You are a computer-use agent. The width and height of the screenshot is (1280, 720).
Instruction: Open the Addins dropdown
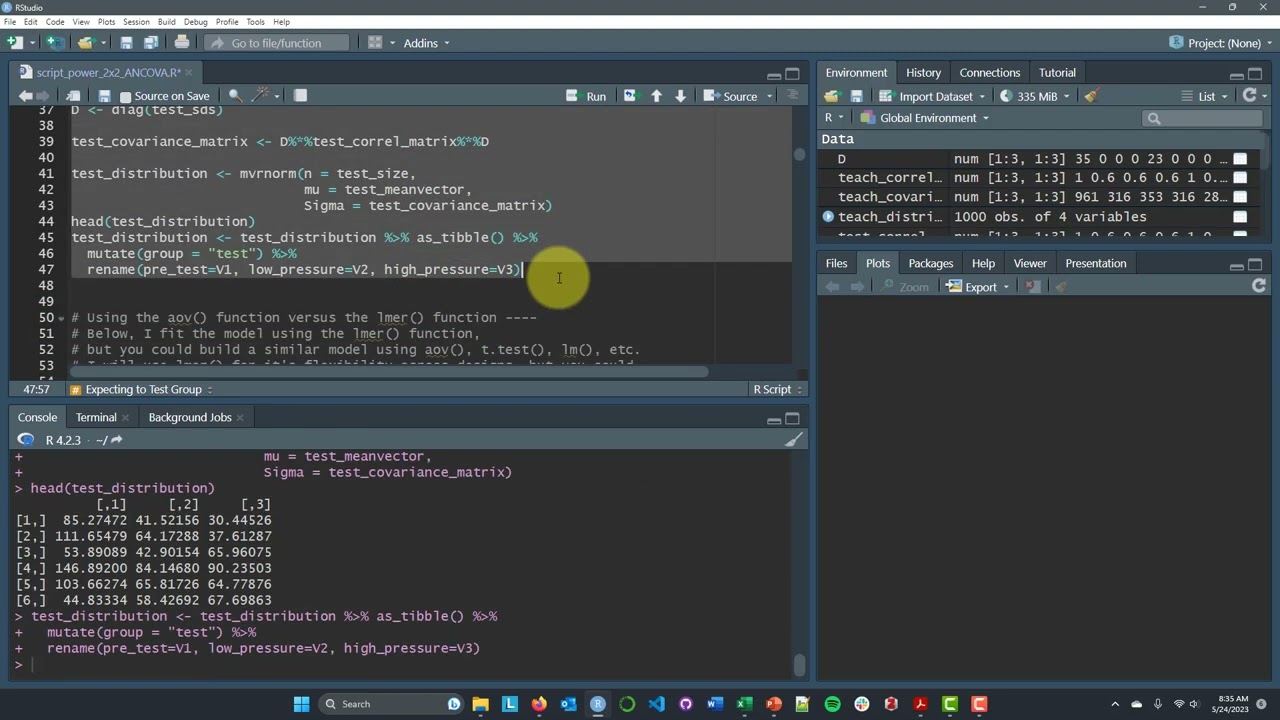pos(426,43)
